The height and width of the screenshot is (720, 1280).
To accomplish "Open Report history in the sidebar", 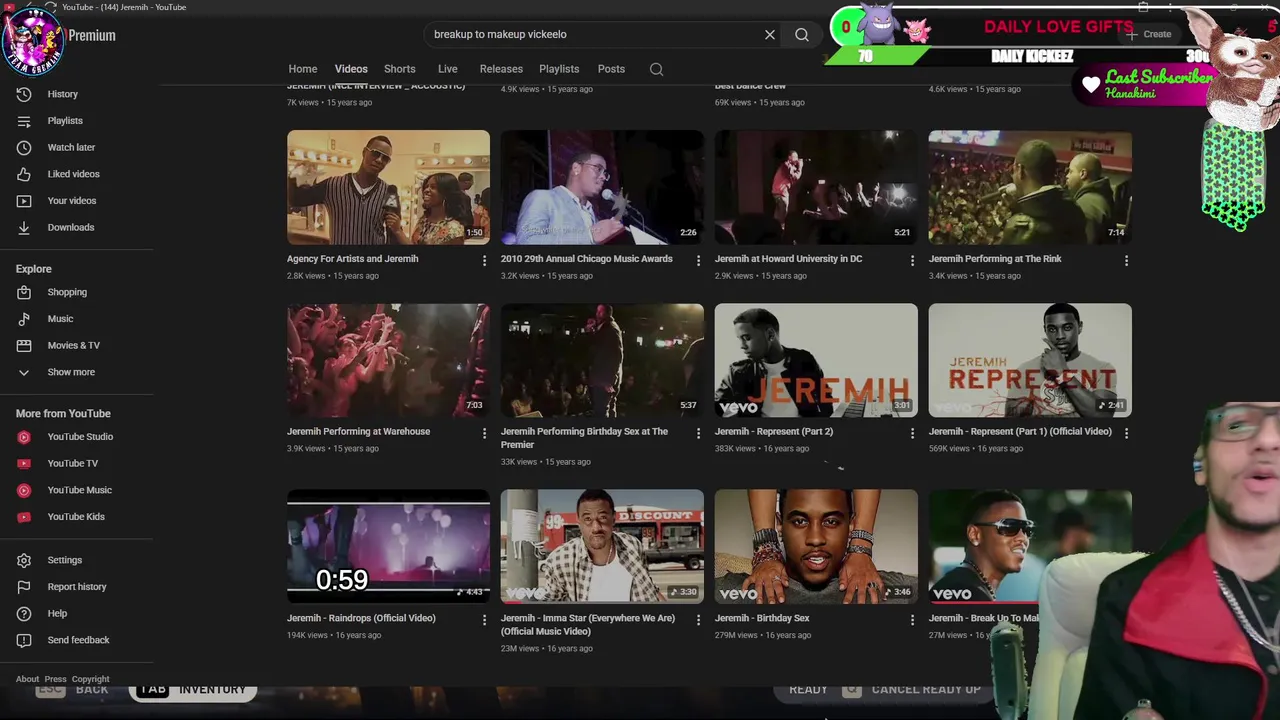I will point(76,587).
